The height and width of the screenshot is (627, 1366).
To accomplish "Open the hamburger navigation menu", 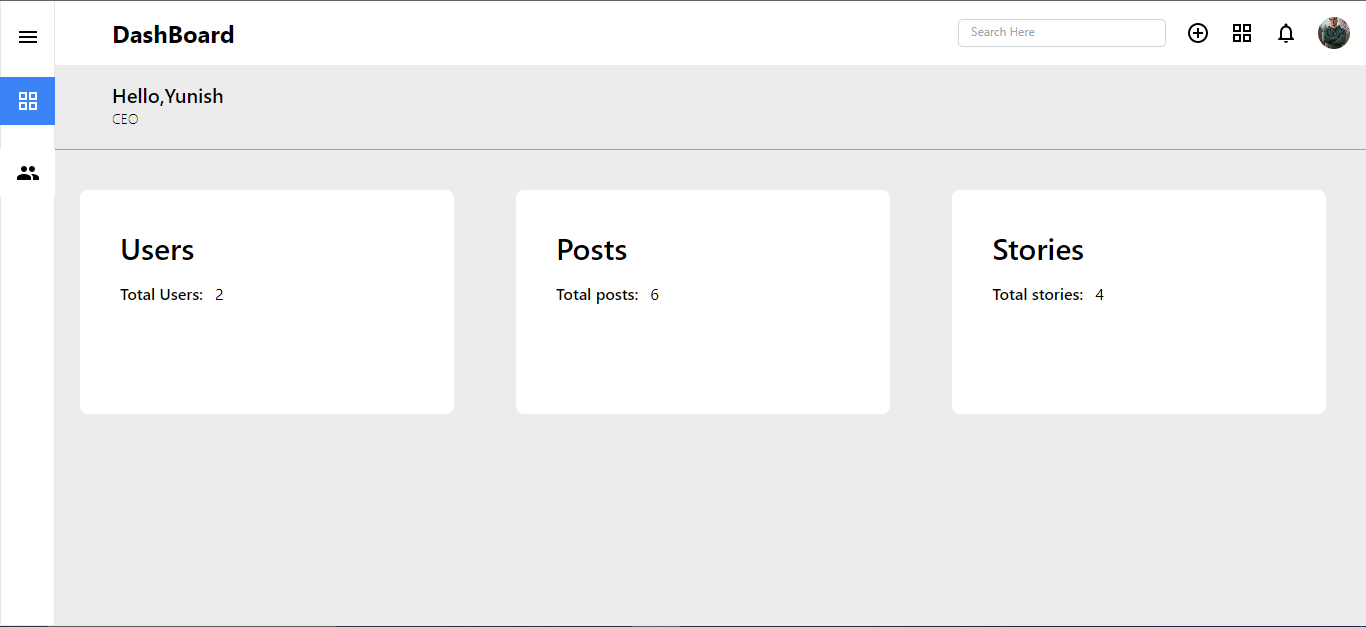I will tap(27, 37).
